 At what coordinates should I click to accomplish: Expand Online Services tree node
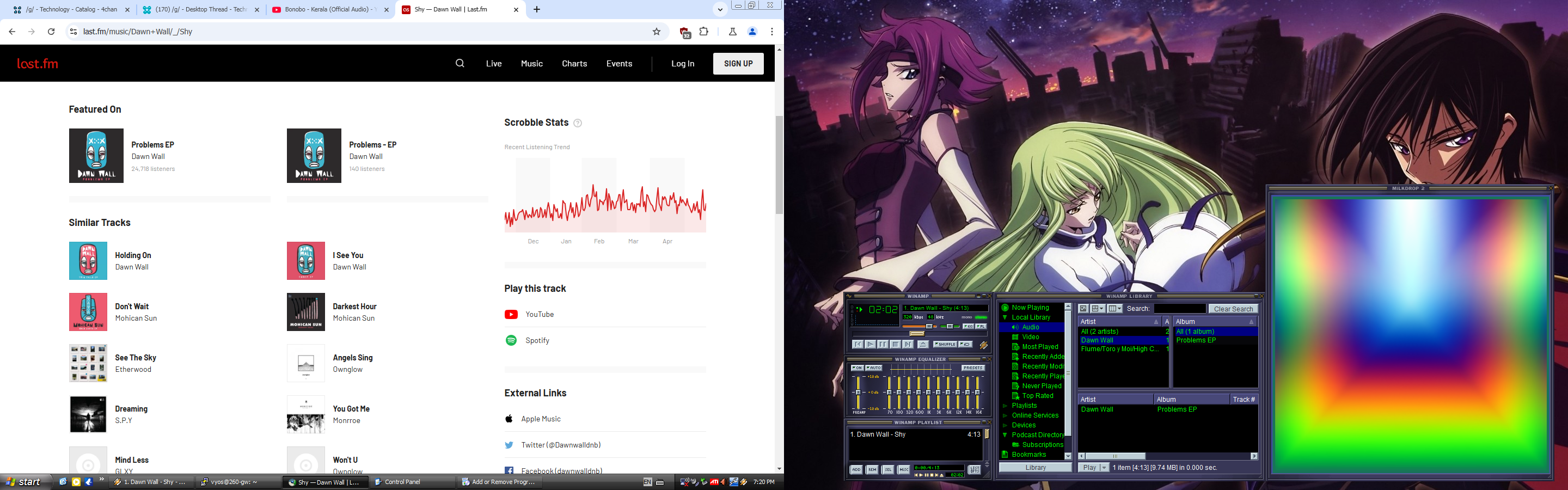tap(1005, 416)
